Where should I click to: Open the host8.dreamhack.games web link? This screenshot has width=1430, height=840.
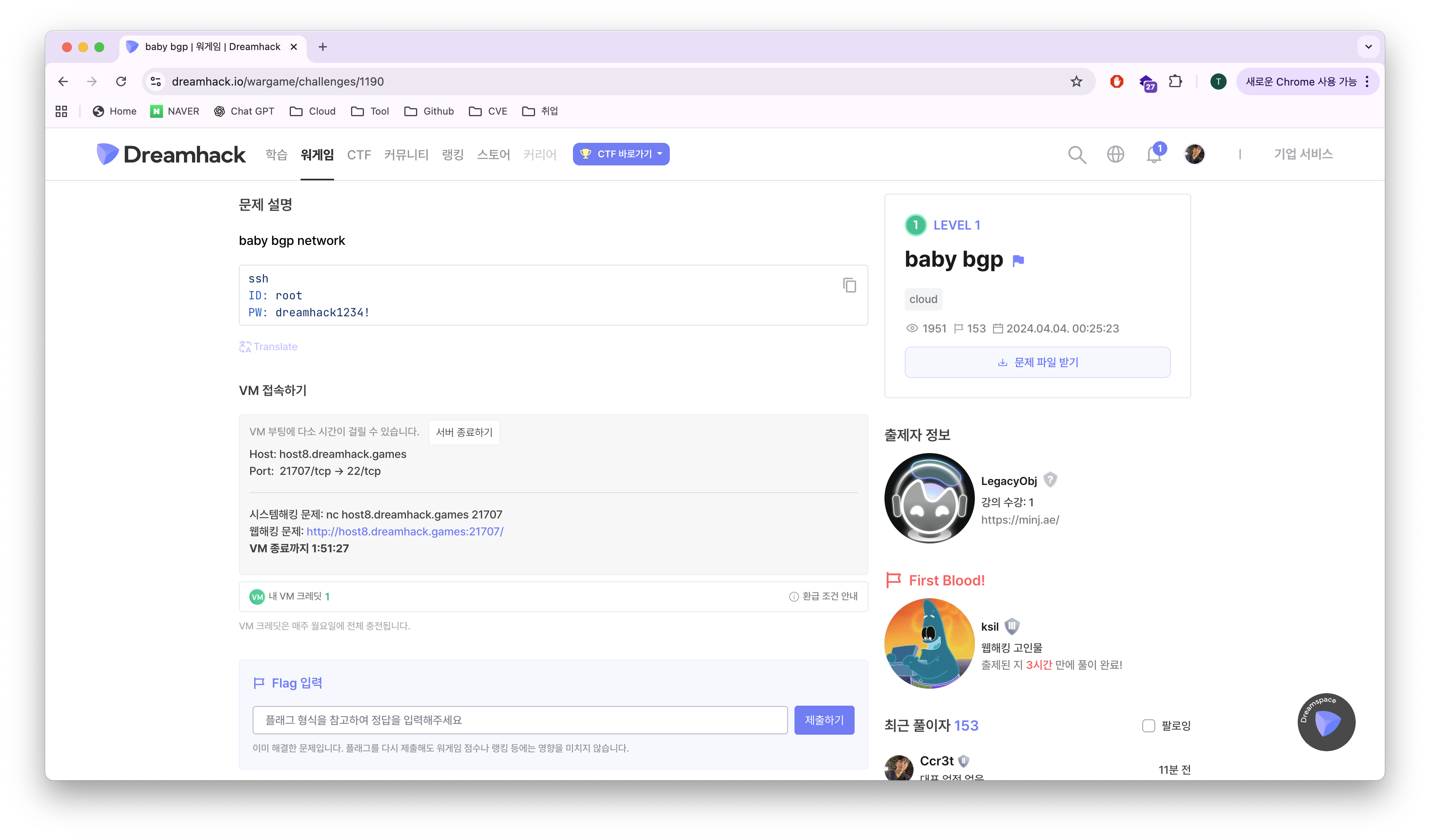[405, 532]
